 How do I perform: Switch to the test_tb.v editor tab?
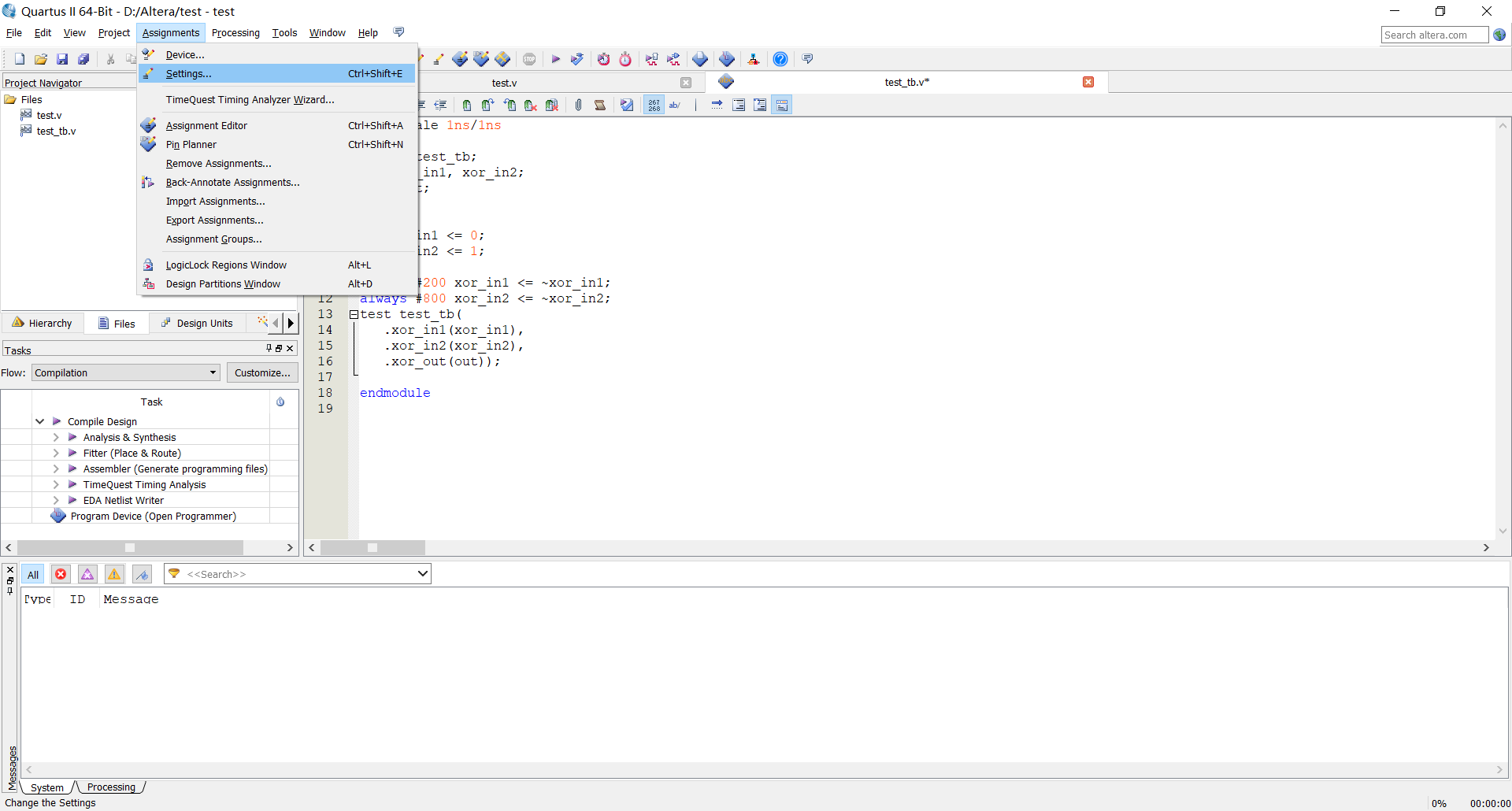(906, 82)
